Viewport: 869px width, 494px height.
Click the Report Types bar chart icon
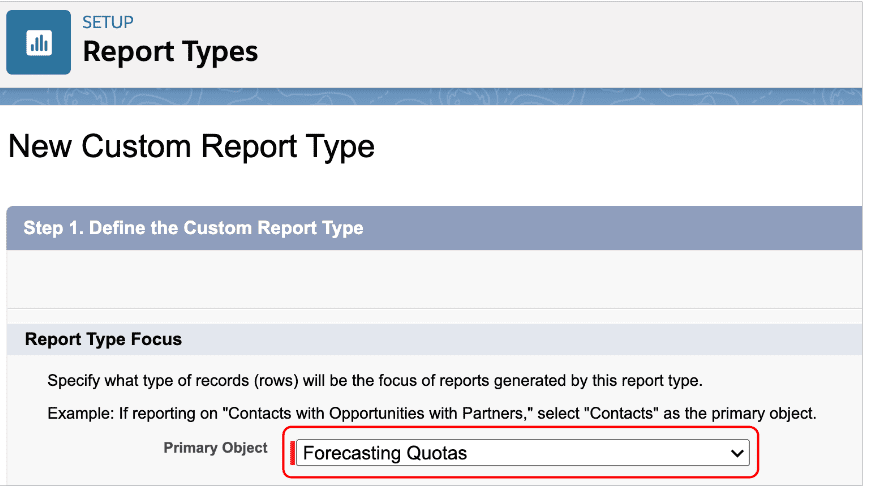point(39,43)
